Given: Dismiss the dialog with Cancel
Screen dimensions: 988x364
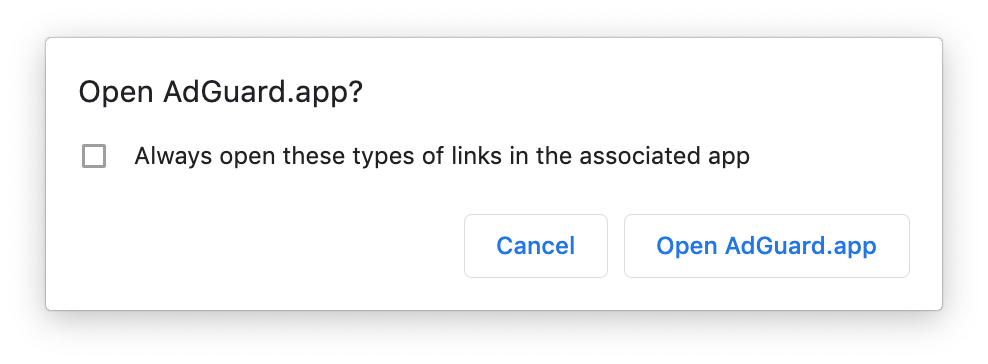Looking at the screenshot, I should tap(536, 246).
